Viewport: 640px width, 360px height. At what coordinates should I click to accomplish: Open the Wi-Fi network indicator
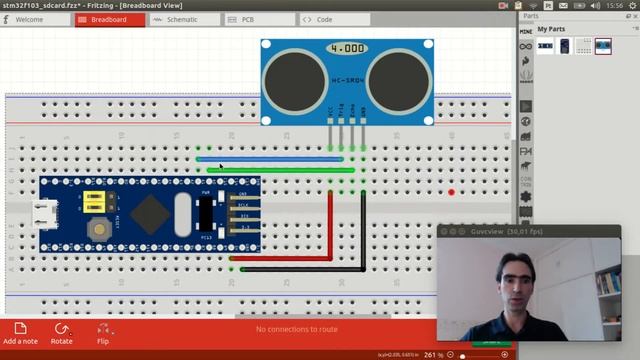533,5
